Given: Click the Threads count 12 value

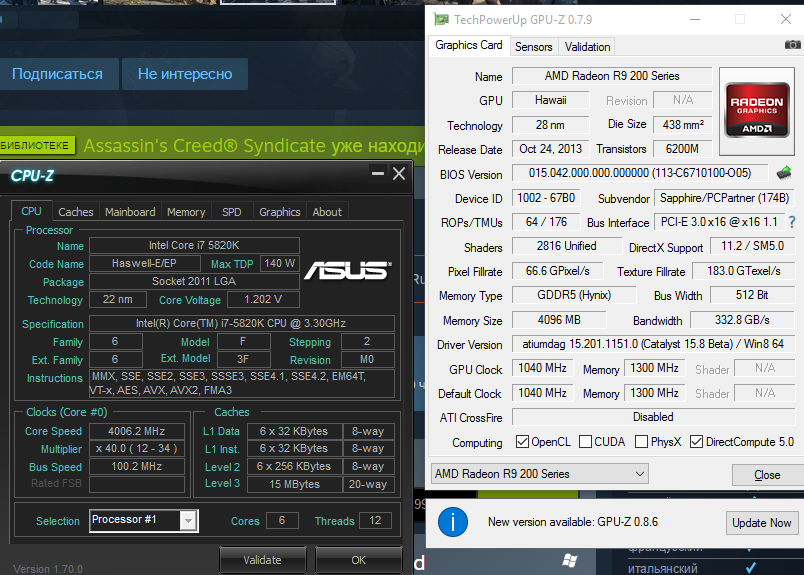Looking at the screenshot, I should click(x=375, y=520).
